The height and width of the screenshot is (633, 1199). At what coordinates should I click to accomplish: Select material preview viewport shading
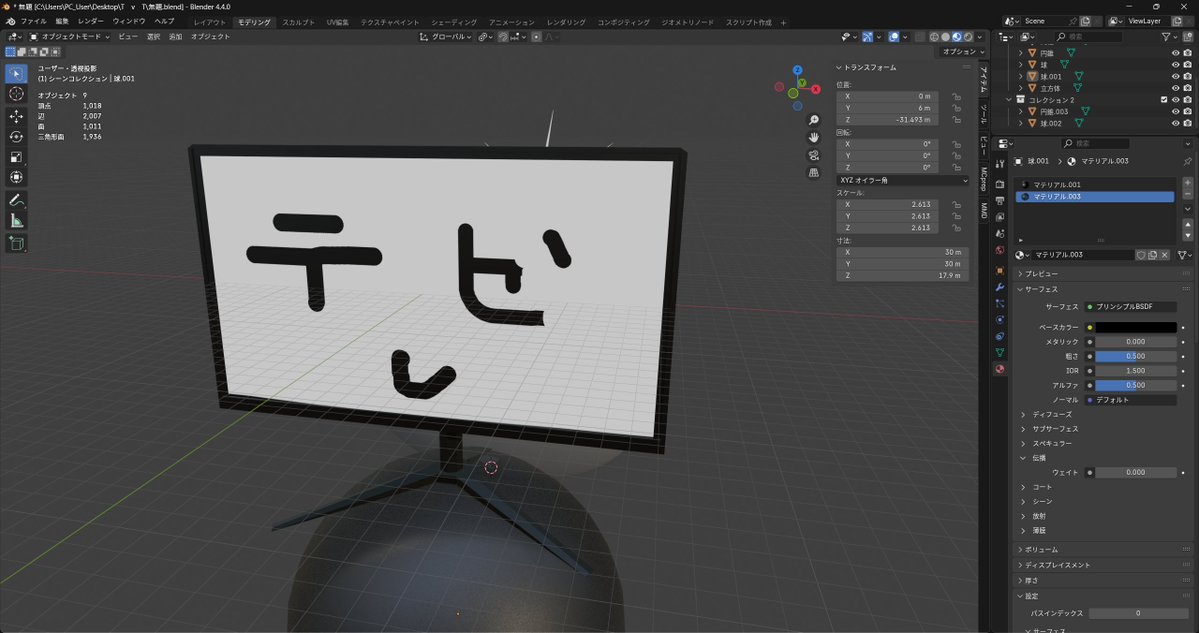[x=957, y=37]
